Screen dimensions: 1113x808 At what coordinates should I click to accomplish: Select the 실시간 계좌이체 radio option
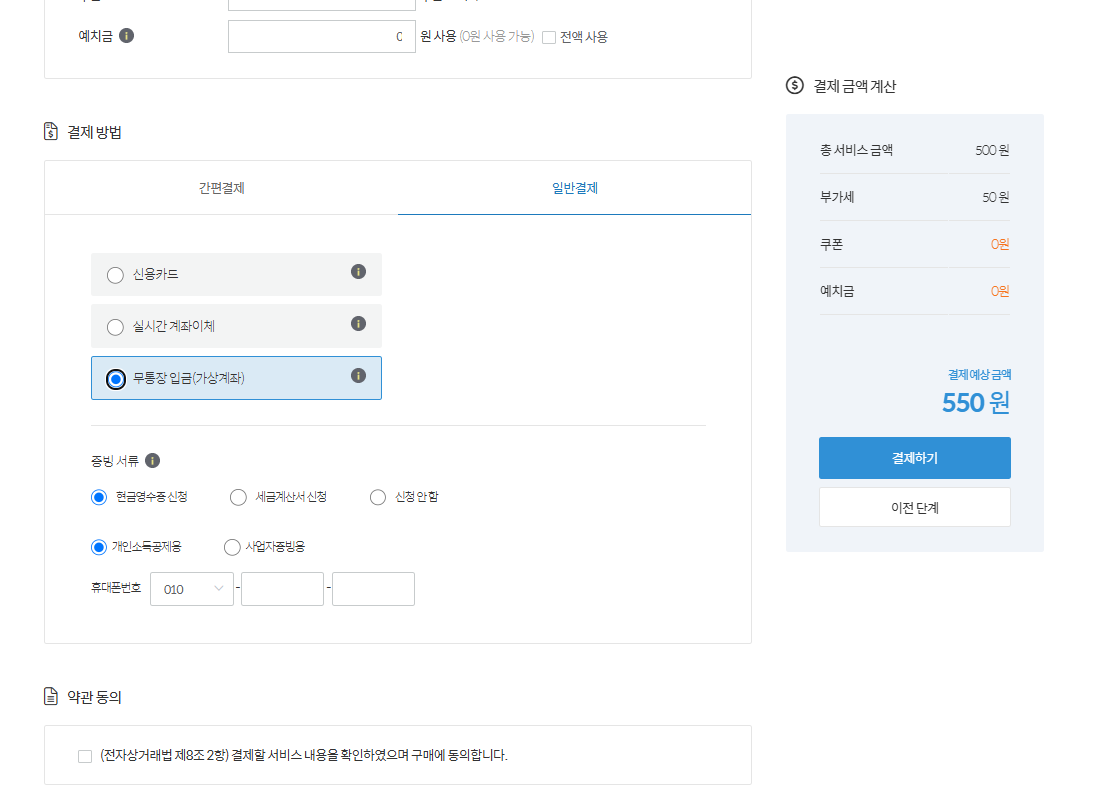point(115,327)
